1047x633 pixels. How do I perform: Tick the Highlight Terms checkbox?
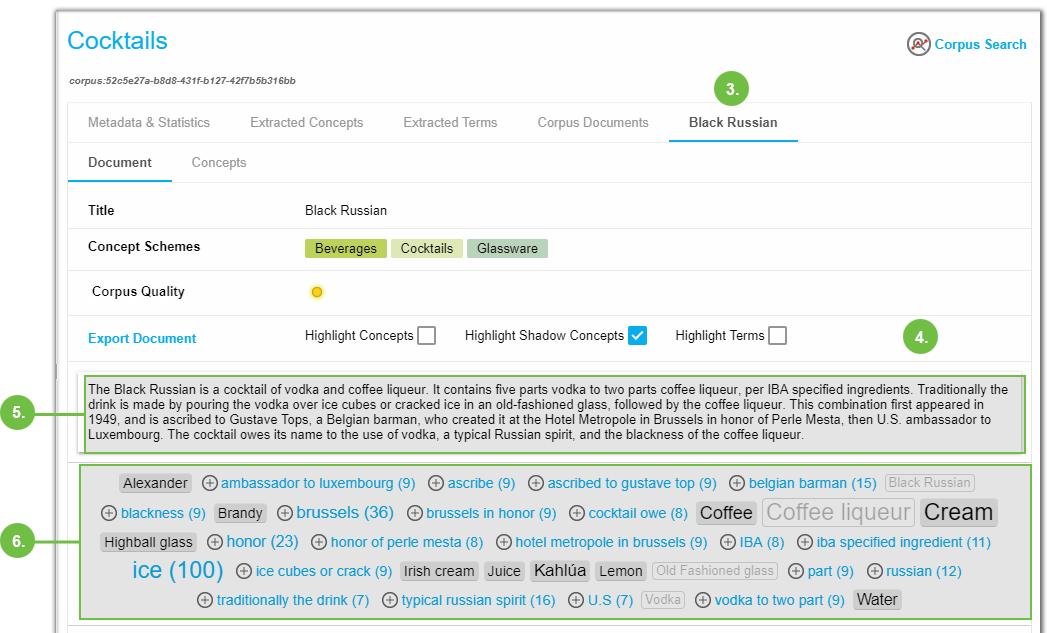[777, 336]
